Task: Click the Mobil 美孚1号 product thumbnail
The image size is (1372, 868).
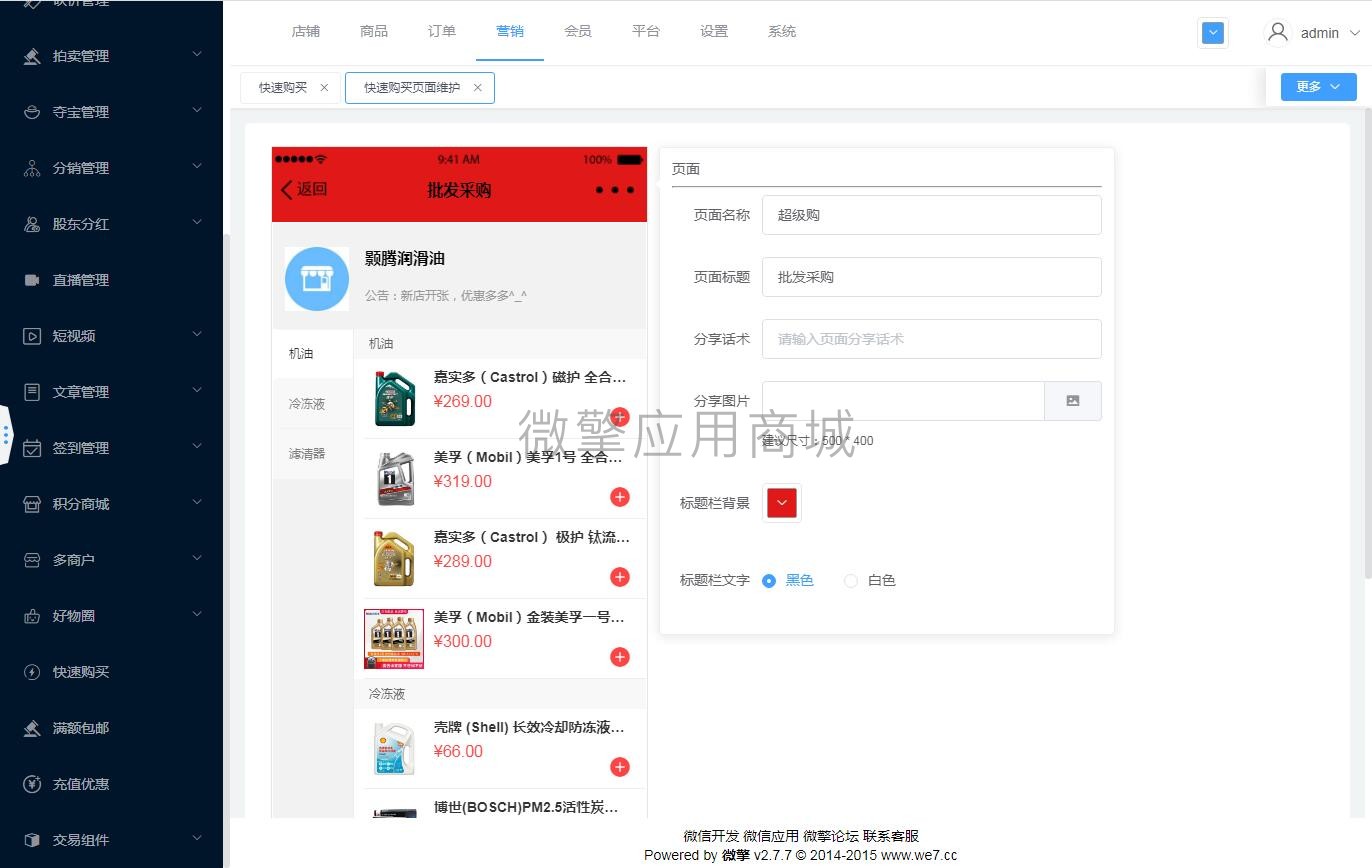Action: pyautogui.click(x=394, y=479)
